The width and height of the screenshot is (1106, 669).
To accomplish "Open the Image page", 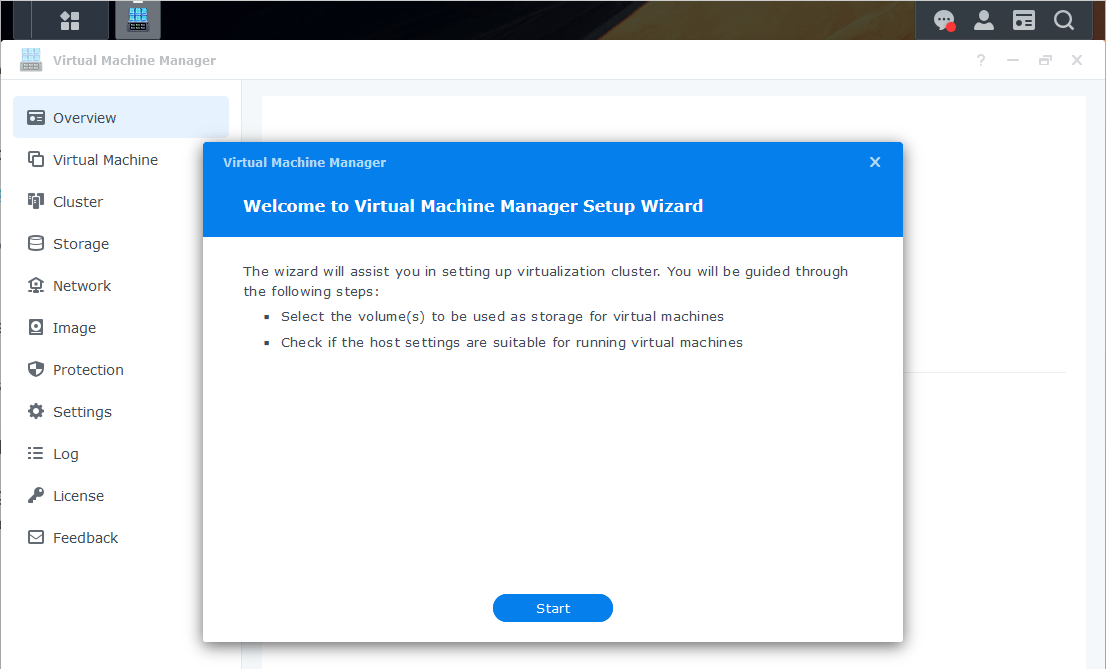I will tap(74, 328).
